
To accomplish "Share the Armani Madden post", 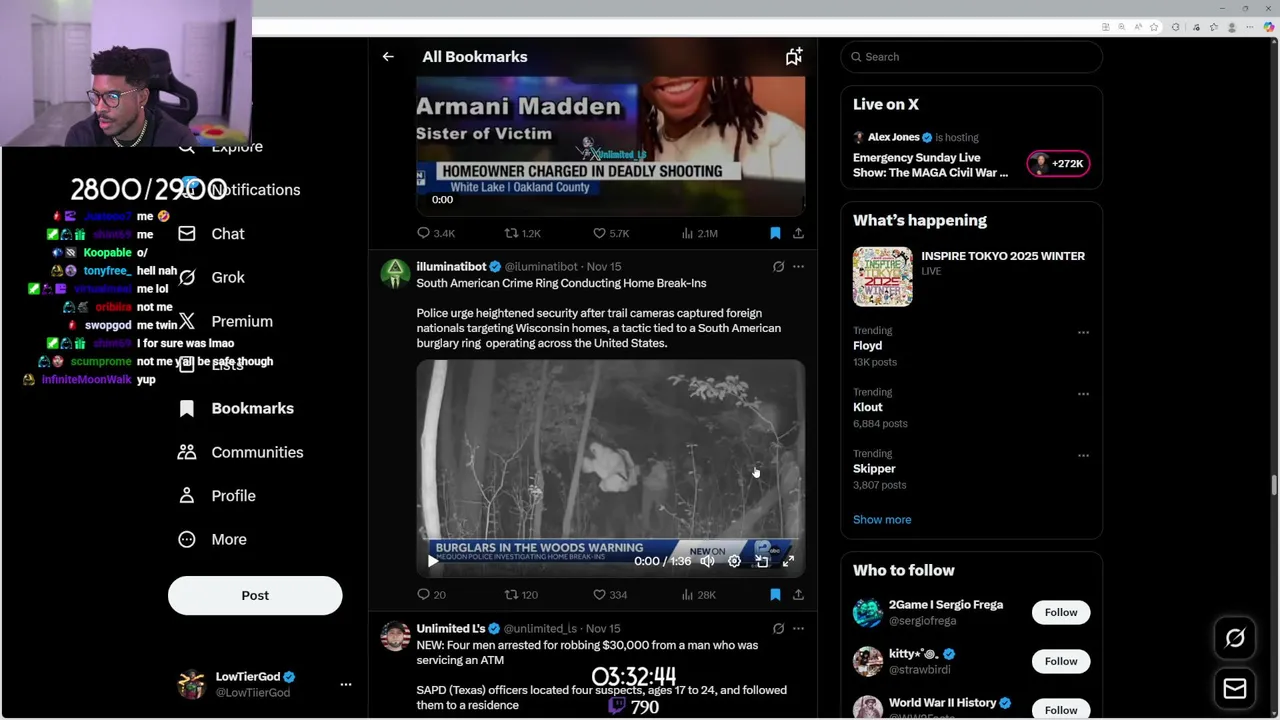I will click(x=798, y=233).
